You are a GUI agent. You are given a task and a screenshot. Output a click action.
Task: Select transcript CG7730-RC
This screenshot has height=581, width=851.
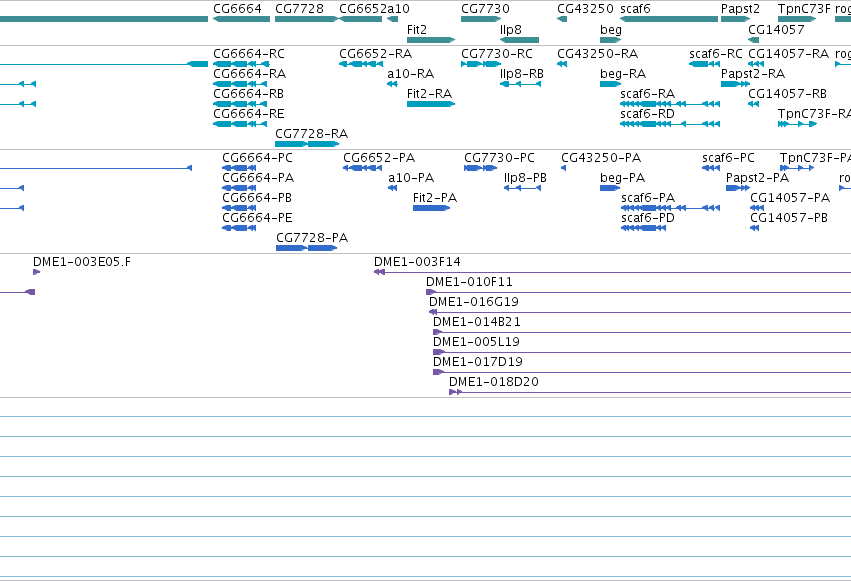click(497, 54)
